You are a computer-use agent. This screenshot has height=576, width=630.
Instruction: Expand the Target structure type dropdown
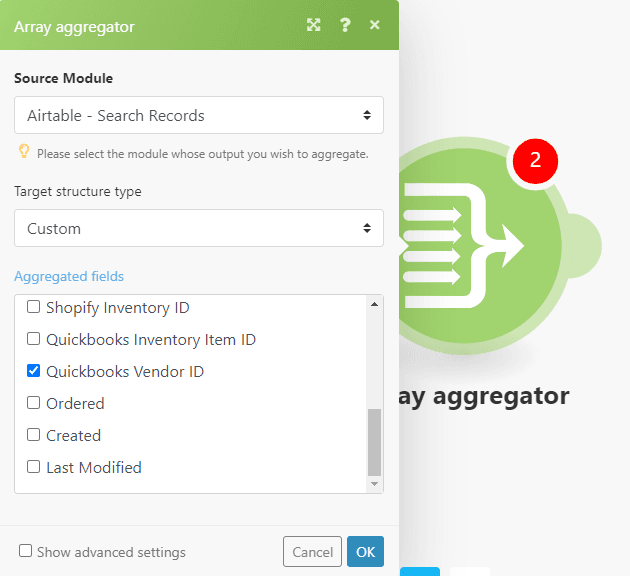199,228
